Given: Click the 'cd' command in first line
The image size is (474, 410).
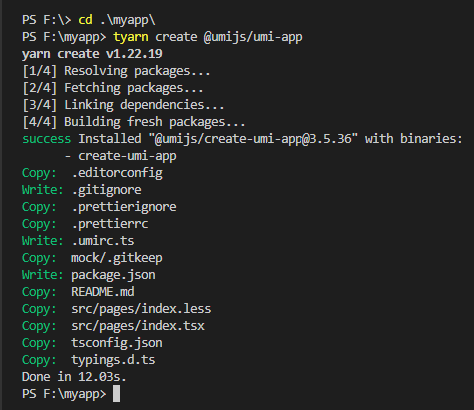Looking at the screenshot, I should pos(85,20).
